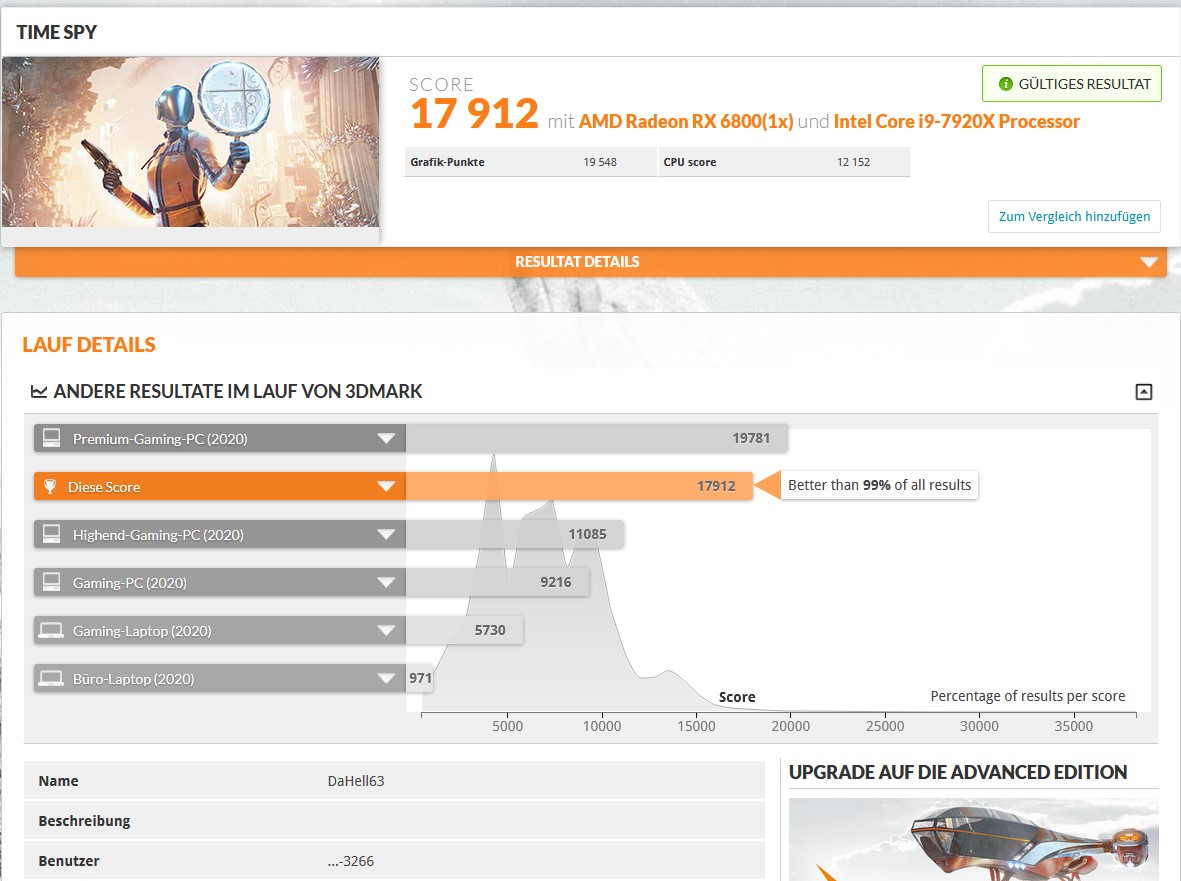Image resolution: width=1181 pixels, height=881 pixels.
Task: Click the Percentage of results per score label
Action: [1027, 696]
